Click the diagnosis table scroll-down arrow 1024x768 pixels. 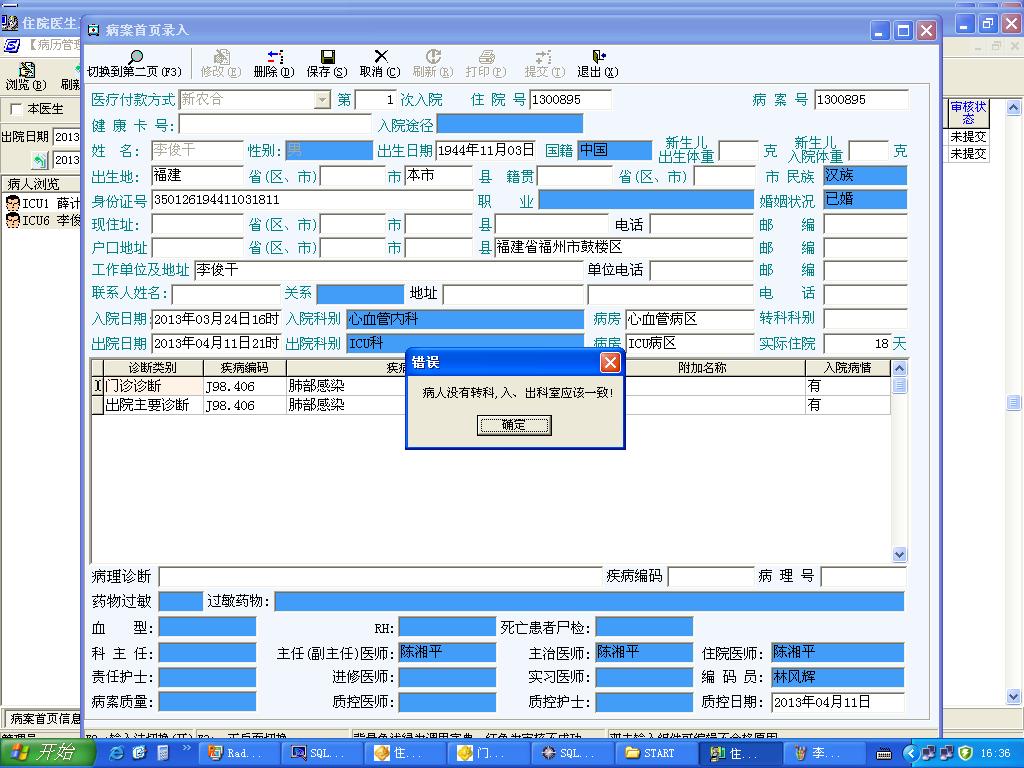[x=899, y=554]
